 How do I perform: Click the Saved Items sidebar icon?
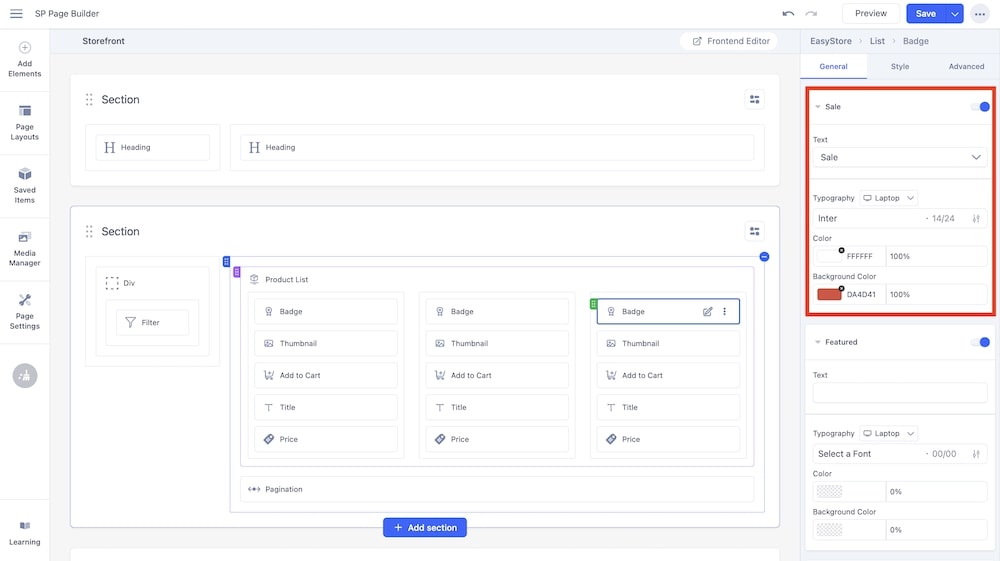tap(25, 185)
